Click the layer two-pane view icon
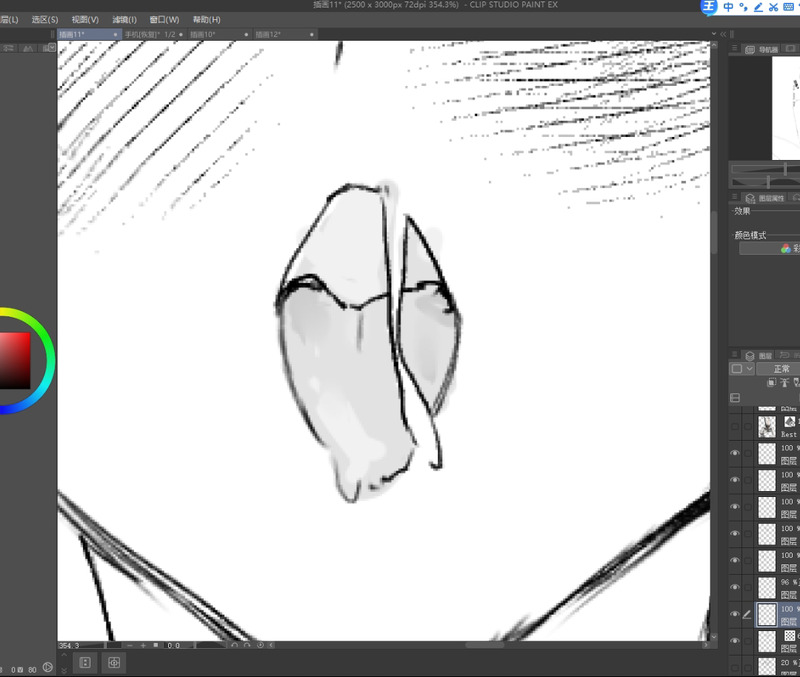The height and width of the screenshot is (677, 800). click(x=735, y=398)
